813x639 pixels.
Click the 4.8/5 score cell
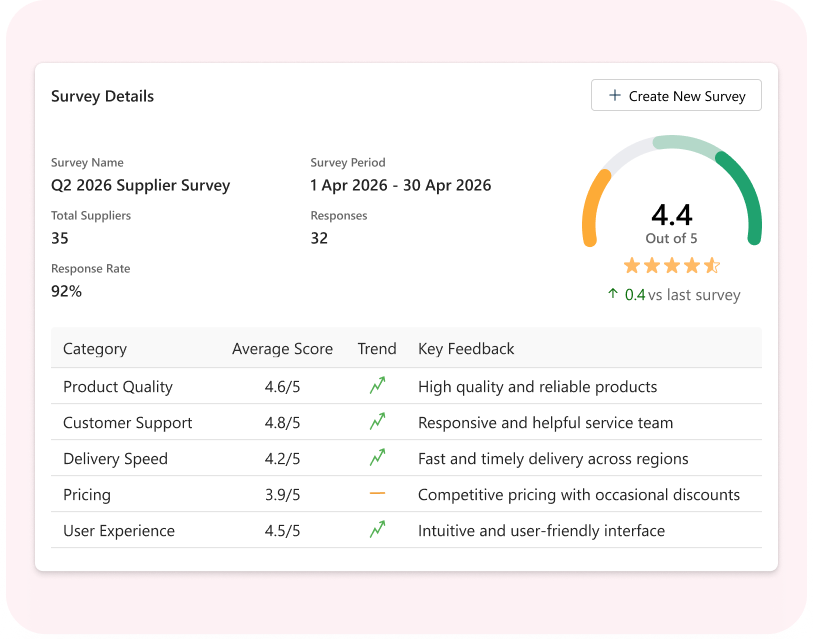[283, 423]
